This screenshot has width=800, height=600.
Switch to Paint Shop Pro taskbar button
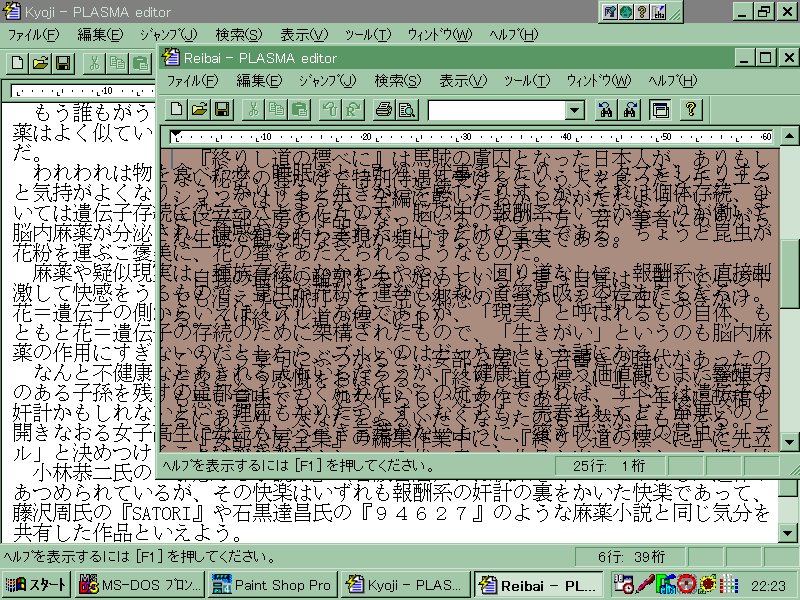(x=272, y=585)
